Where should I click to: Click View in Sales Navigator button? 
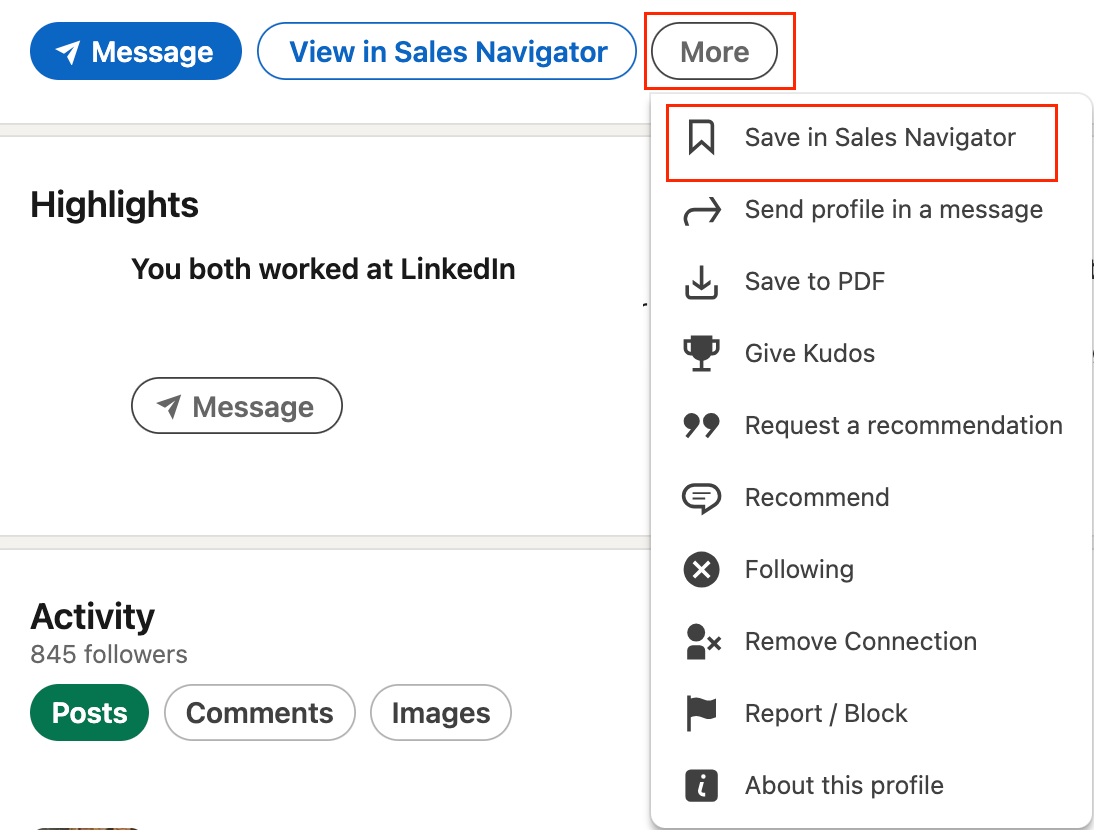tap(447, 52)
